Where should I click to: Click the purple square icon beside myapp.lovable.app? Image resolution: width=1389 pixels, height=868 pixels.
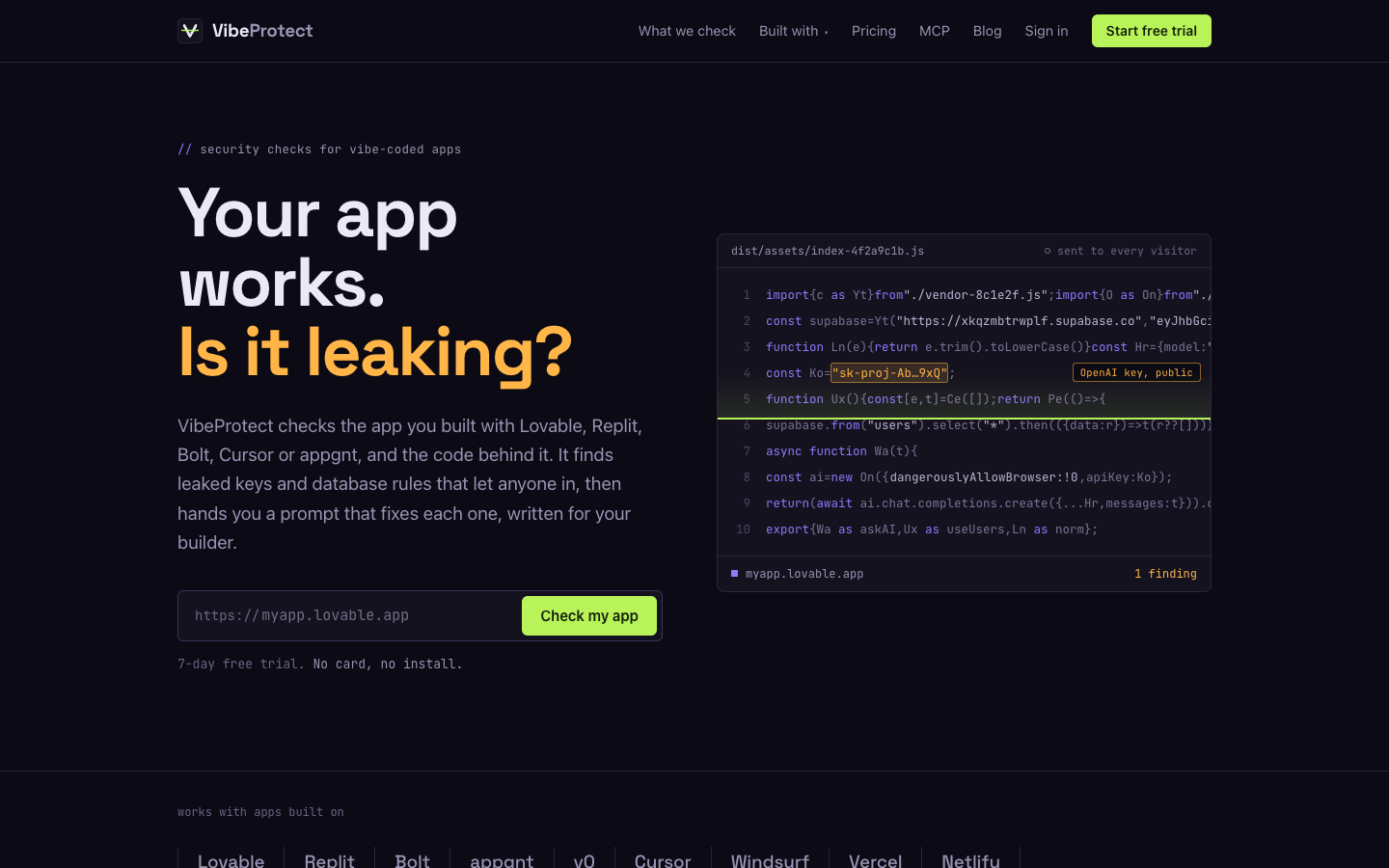pos(734,573)
